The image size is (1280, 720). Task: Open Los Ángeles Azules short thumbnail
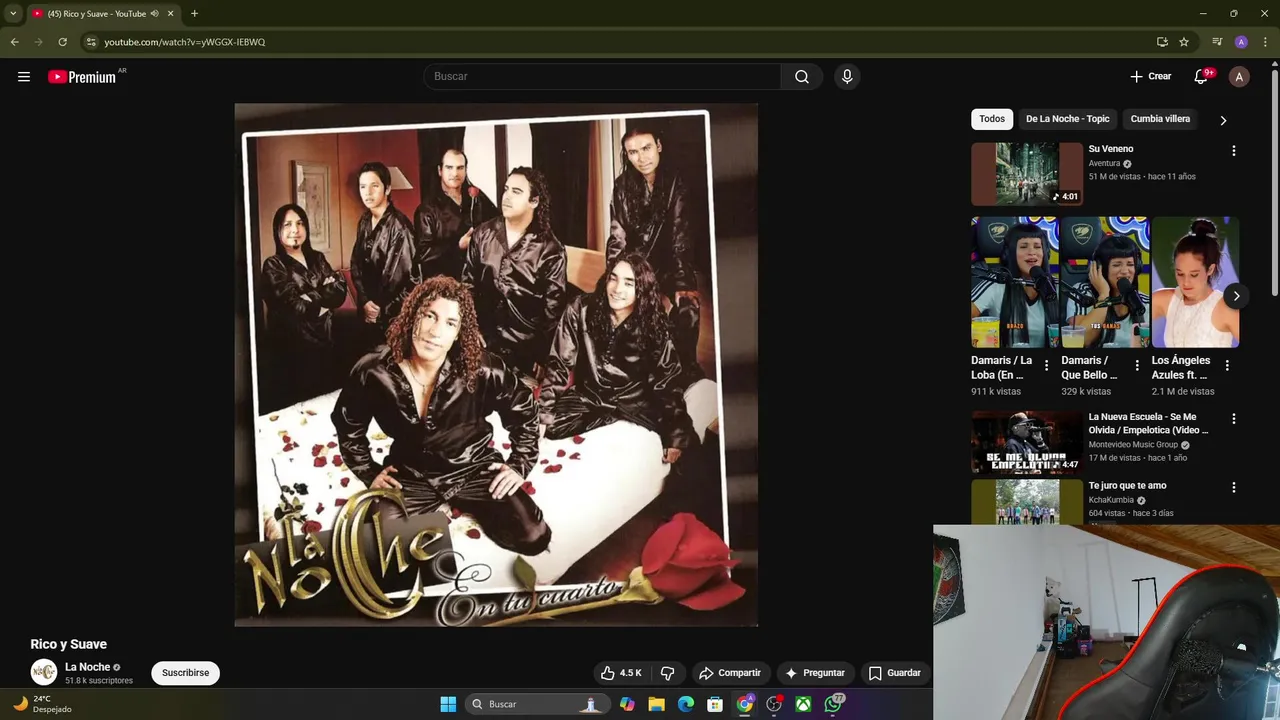[1195, 283]
